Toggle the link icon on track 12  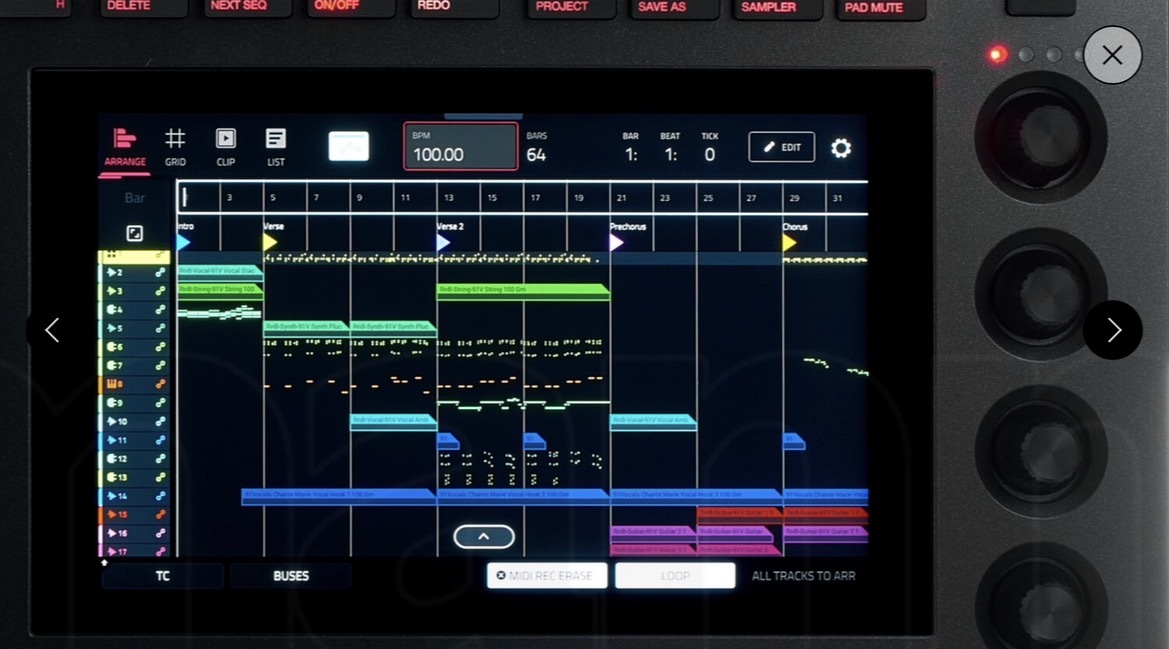[160, 459]
